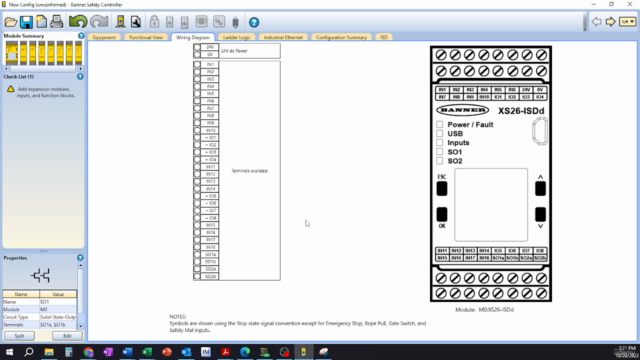Go to previous page with left arrow
Image resolution: width=640 pixels, height=360 pixels.
click(596, 22)
